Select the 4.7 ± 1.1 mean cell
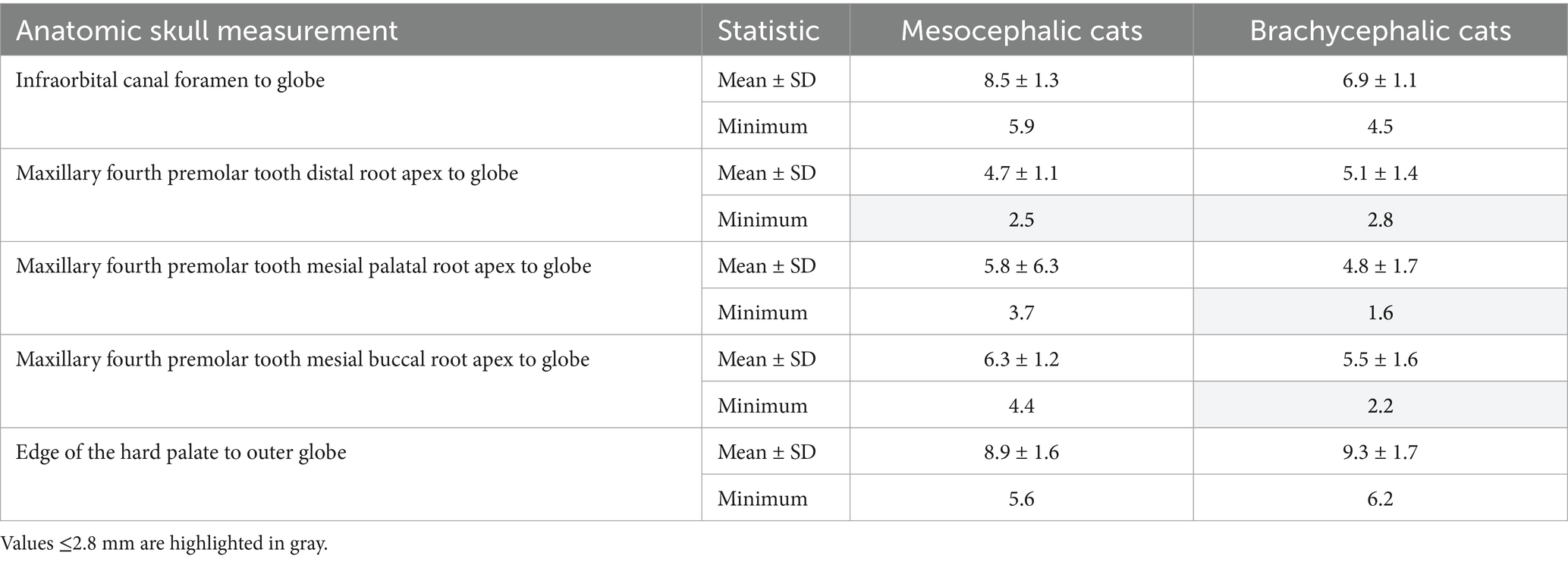The height and width of the screenshot is (562, 1568). click(x=1021, y=173)
